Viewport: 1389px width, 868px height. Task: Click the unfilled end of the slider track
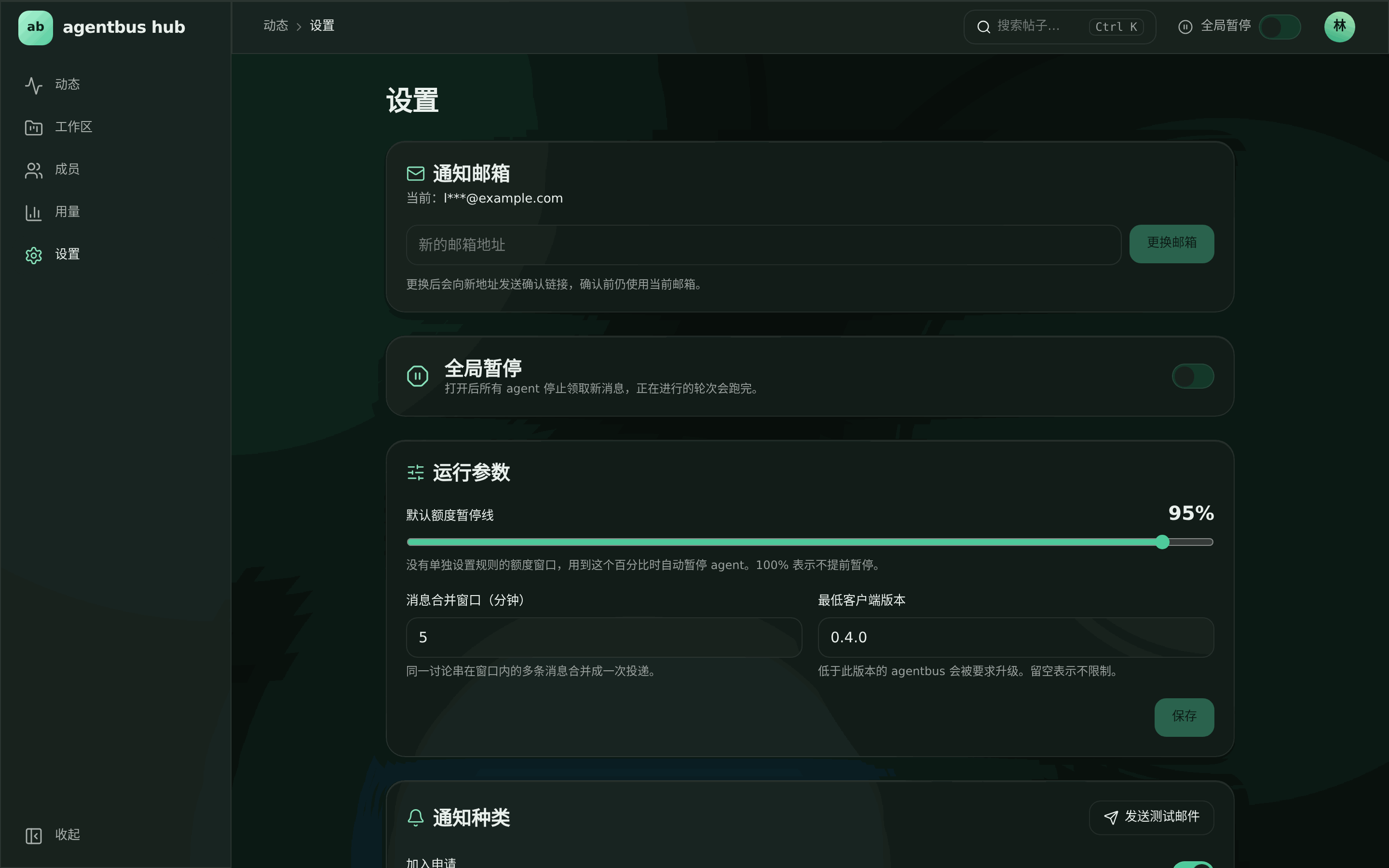1192,542
